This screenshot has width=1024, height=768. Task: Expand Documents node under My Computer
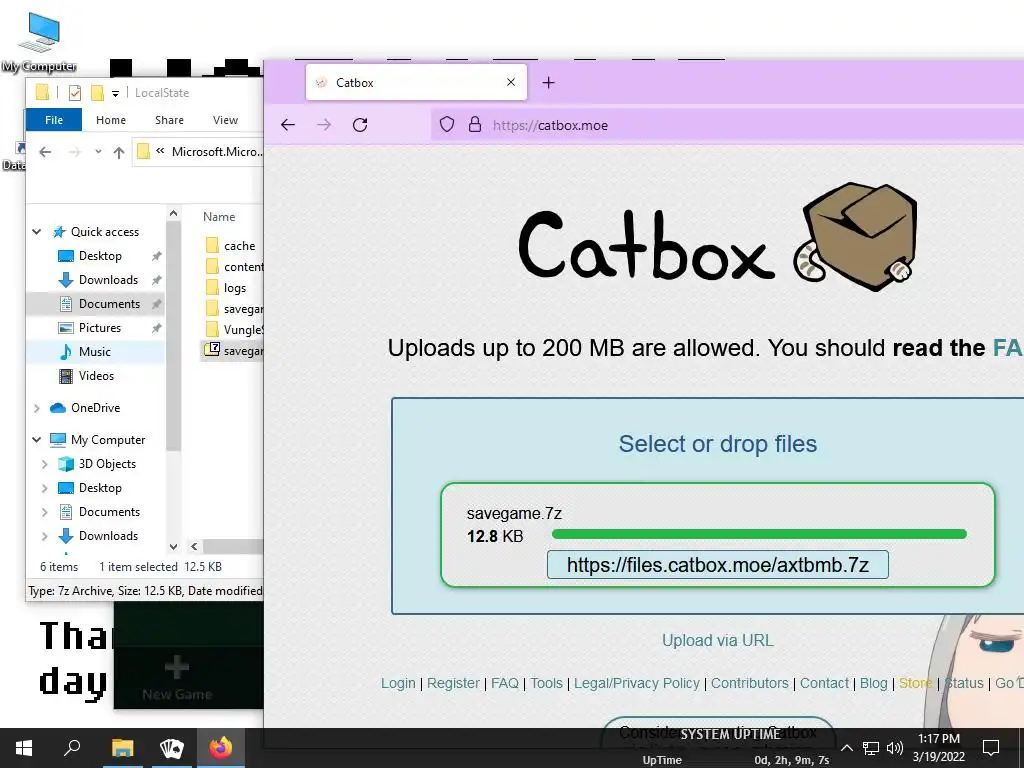[x=44, y=512]
